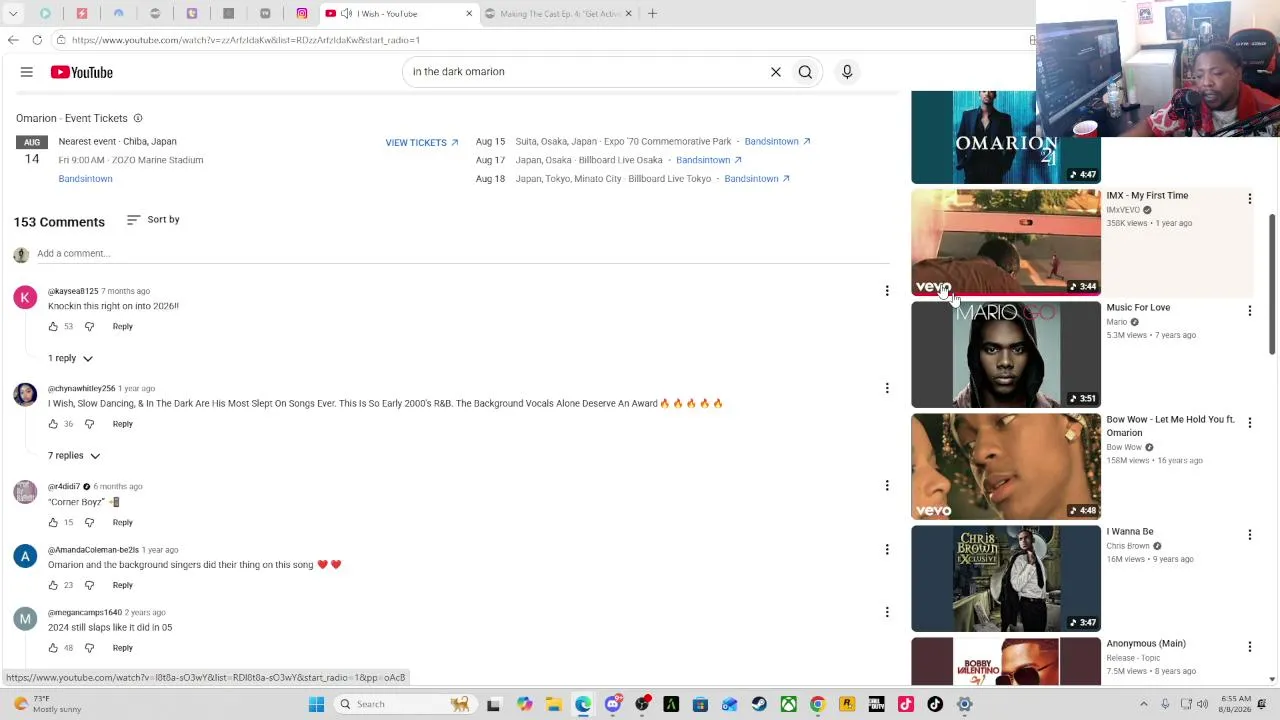Open Copilot from the taskbar

(524, 704)
